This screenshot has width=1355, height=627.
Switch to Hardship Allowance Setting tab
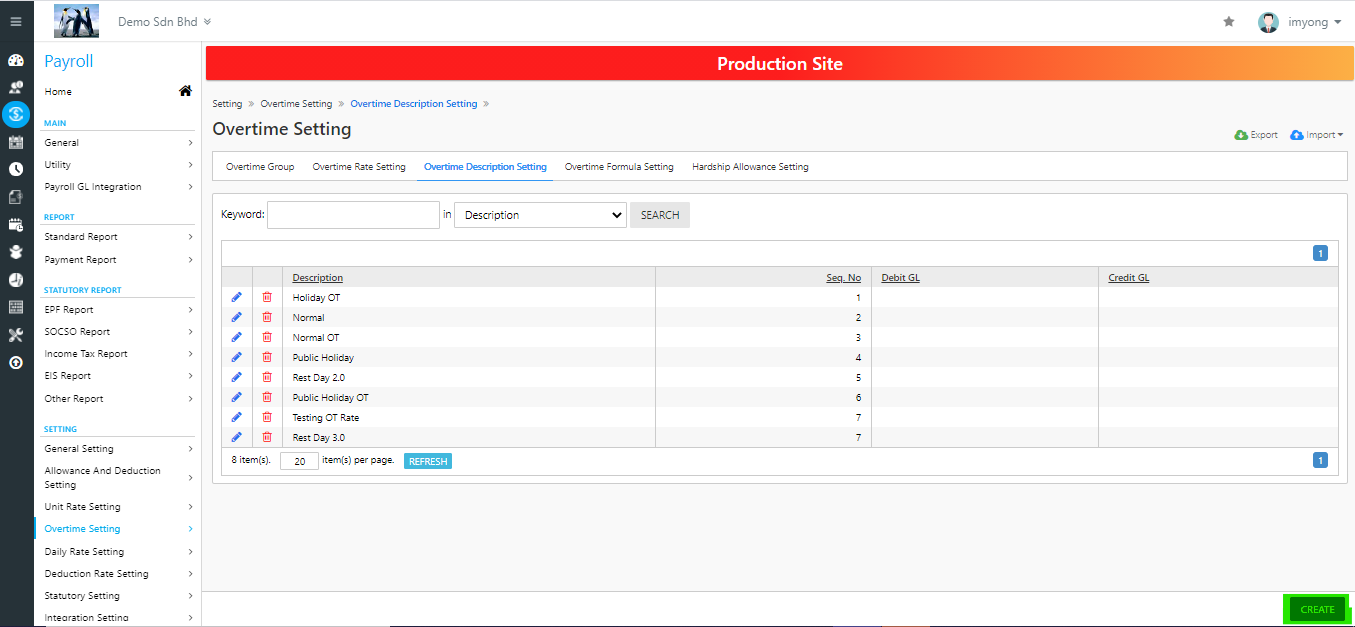[750, 167]
